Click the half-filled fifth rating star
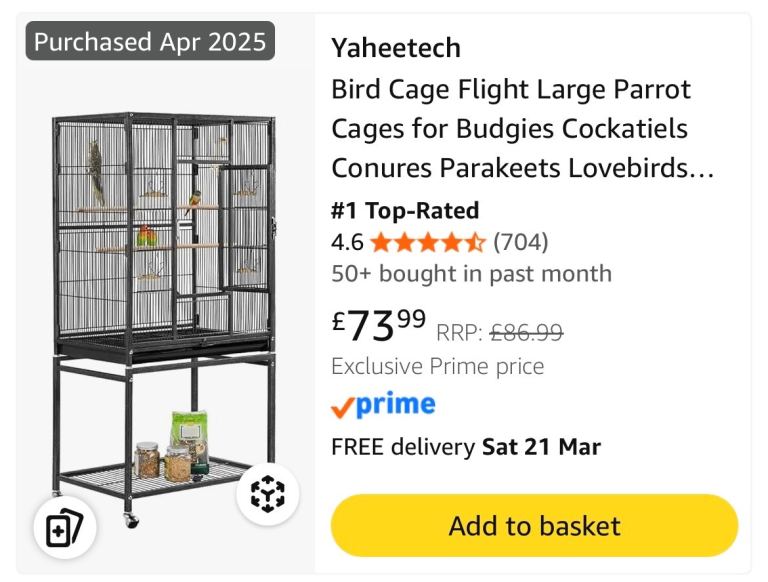This screenshot has width=768, height=582. [477, 243]
